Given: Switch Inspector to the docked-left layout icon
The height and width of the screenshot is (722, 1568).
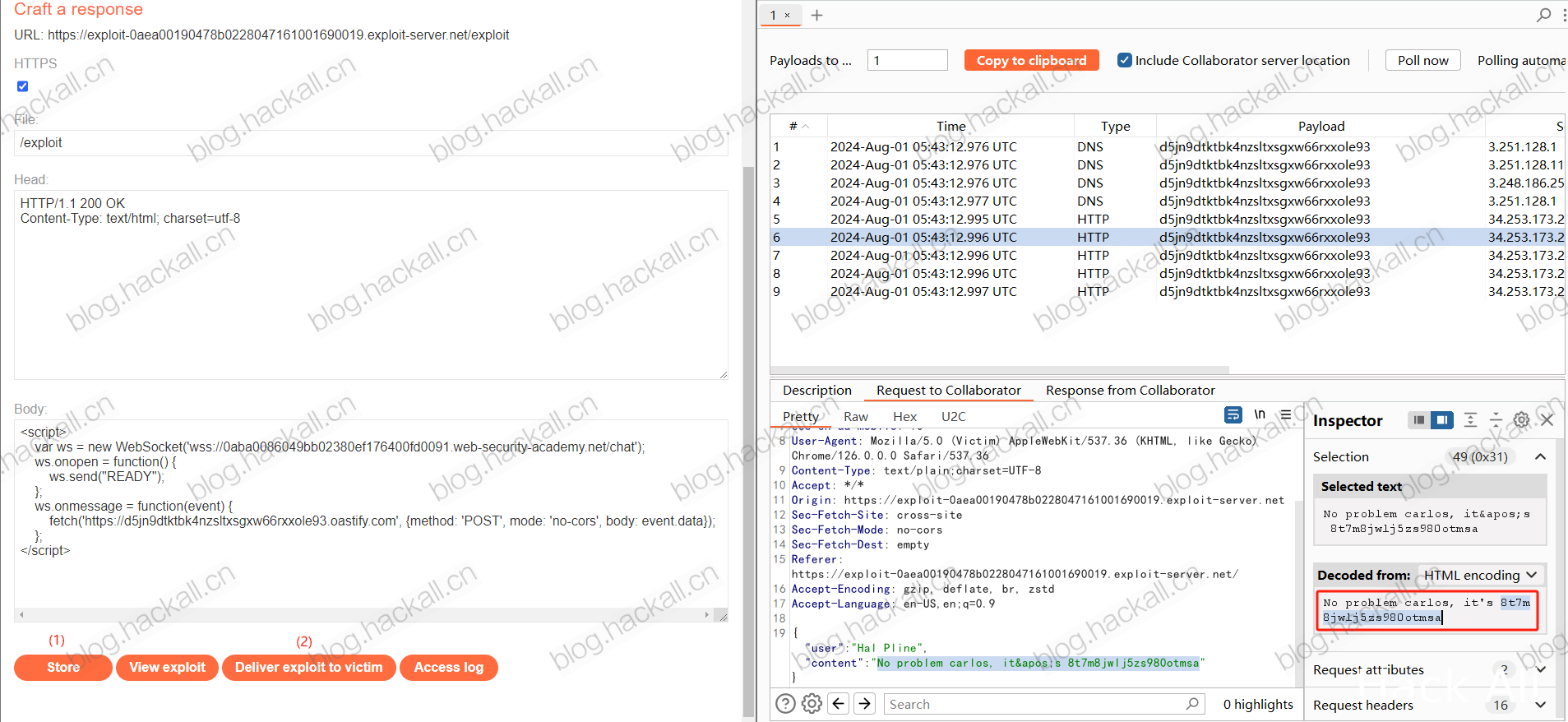Looking at the screenshot, I should tap(1418, 420).
